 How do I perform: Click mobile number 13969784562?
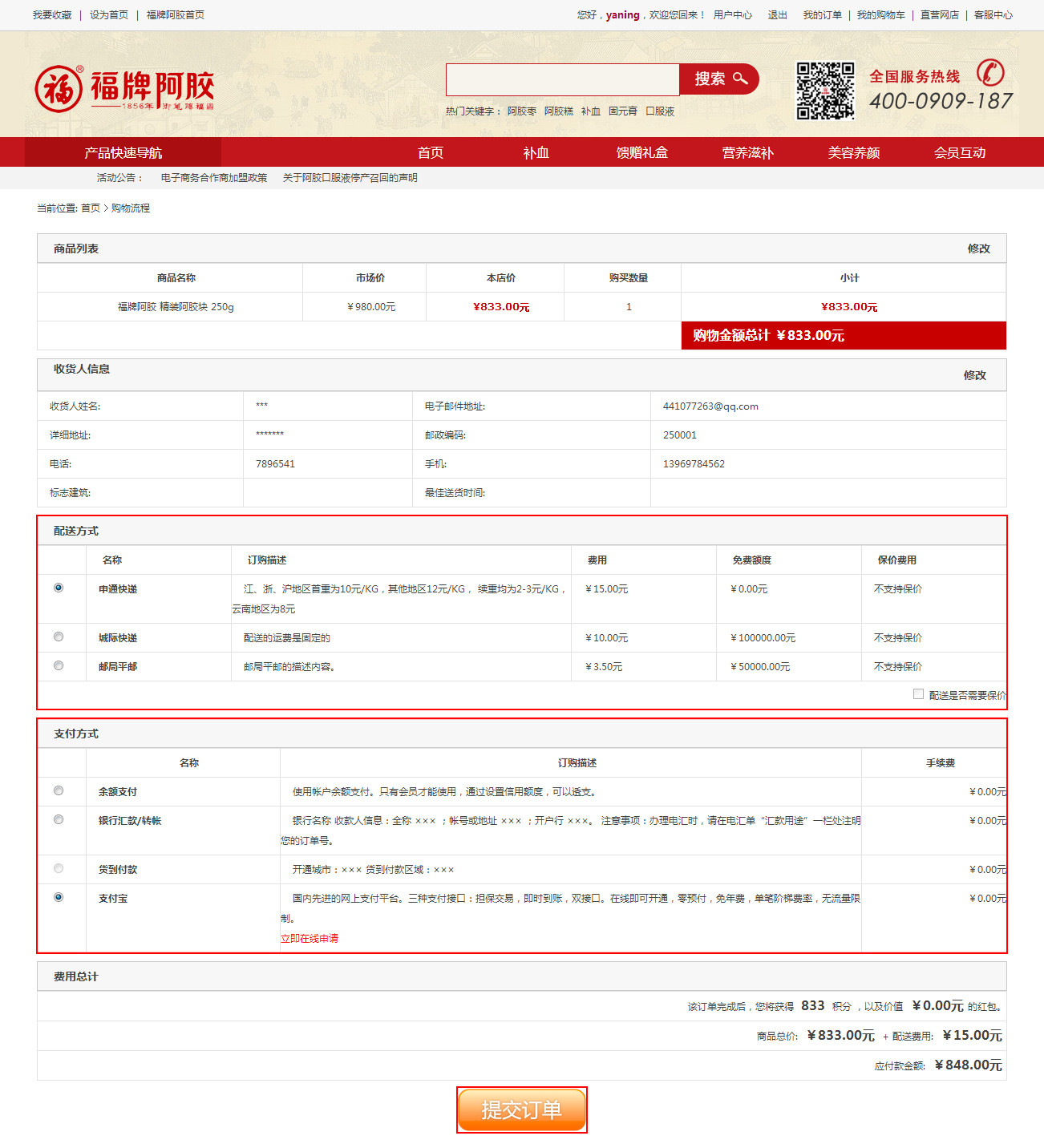(694, 464)
